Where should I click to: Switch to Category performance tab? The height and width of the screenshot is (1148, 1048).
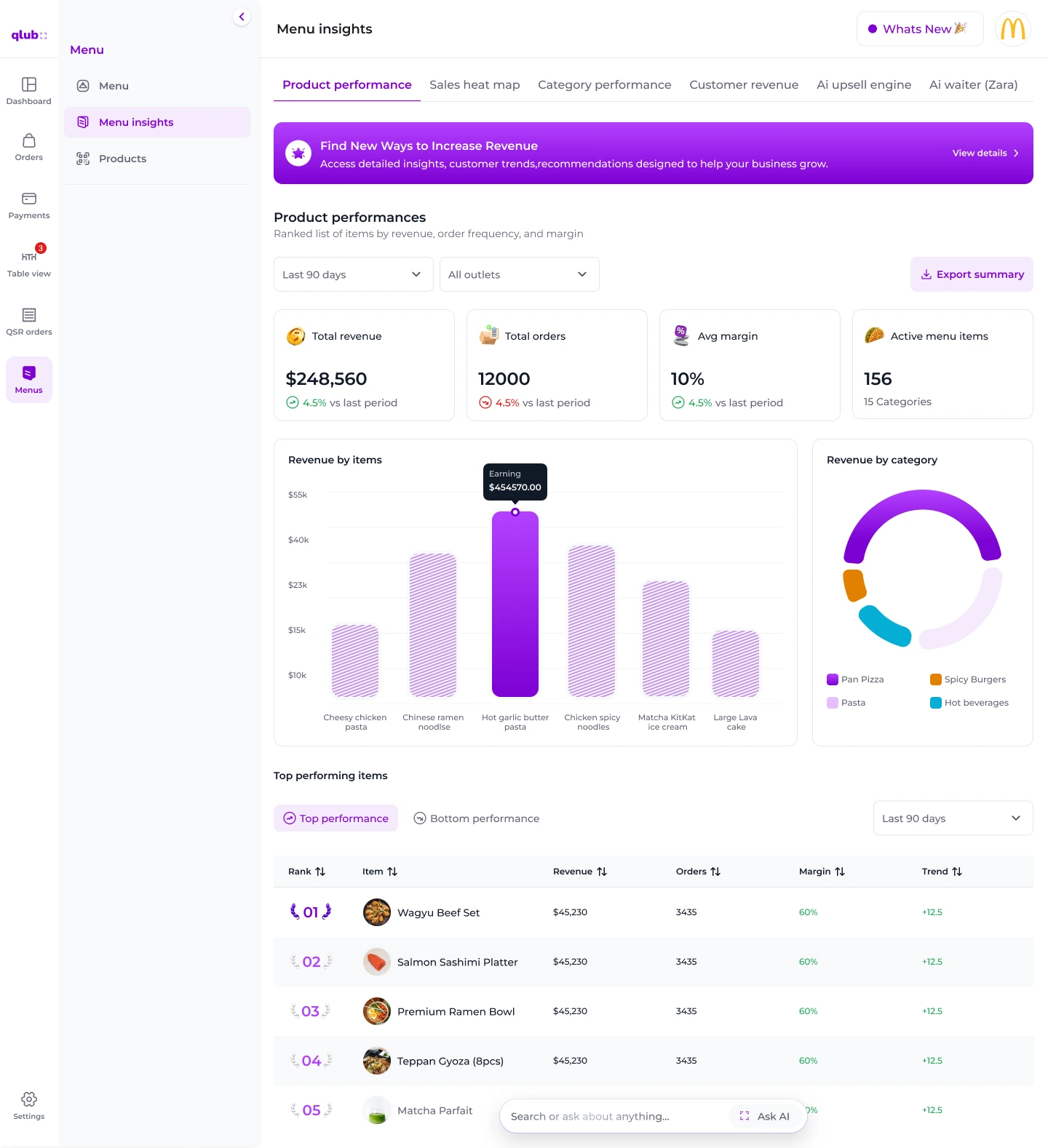[x=605, y=84]
